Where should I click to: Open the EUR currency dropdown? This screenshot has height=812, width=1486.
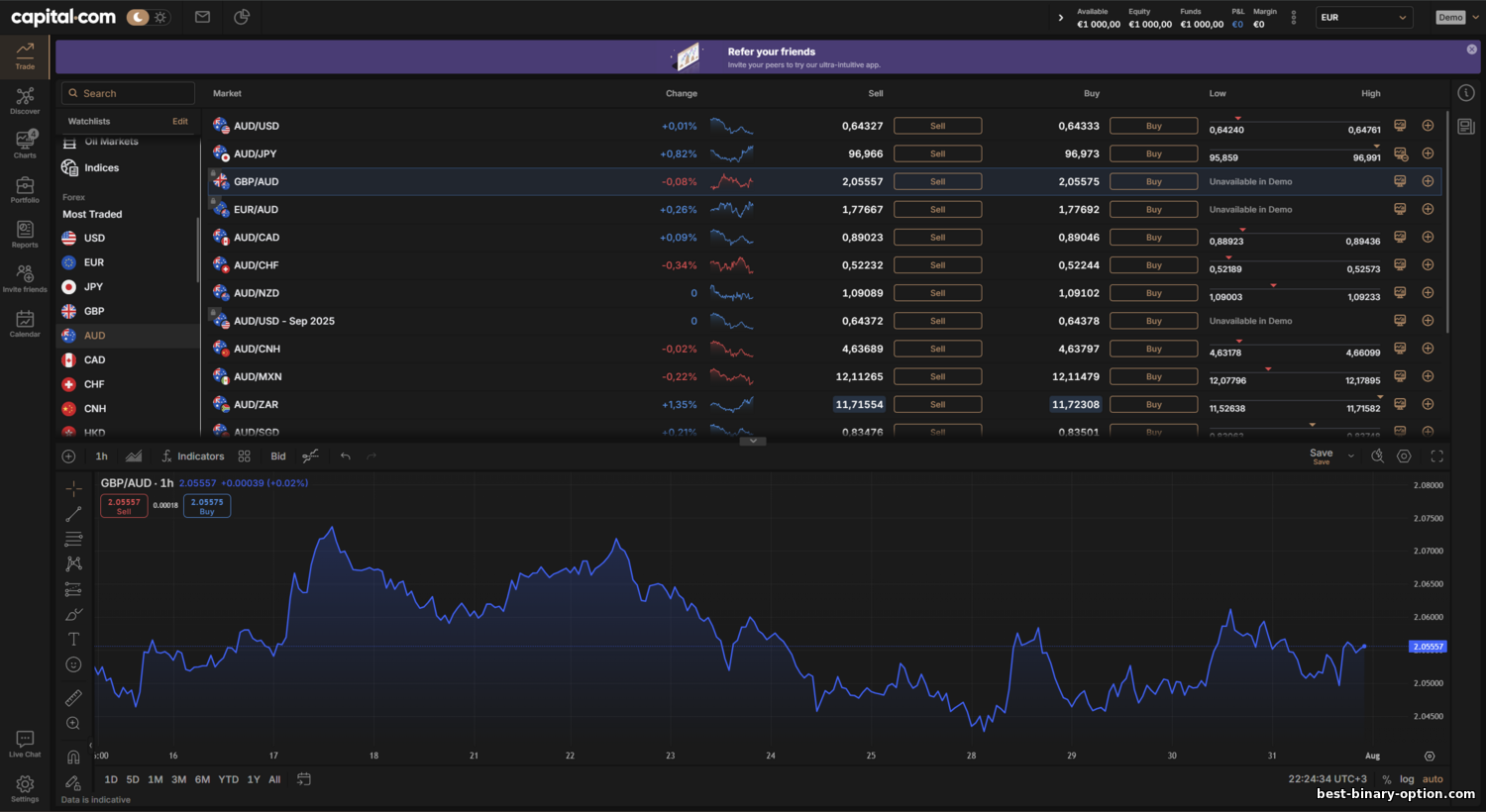click(x=1363, y=18)
